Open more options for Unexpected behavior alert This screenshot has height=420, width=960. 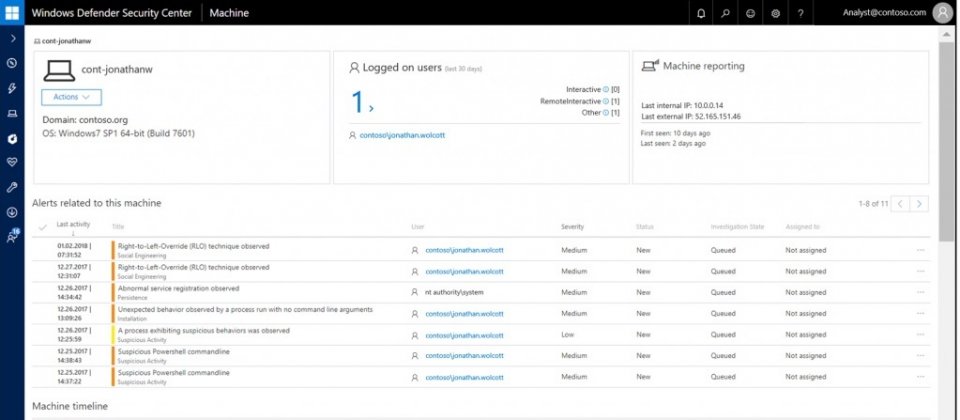pyautogui.click(x=921, y=313)
